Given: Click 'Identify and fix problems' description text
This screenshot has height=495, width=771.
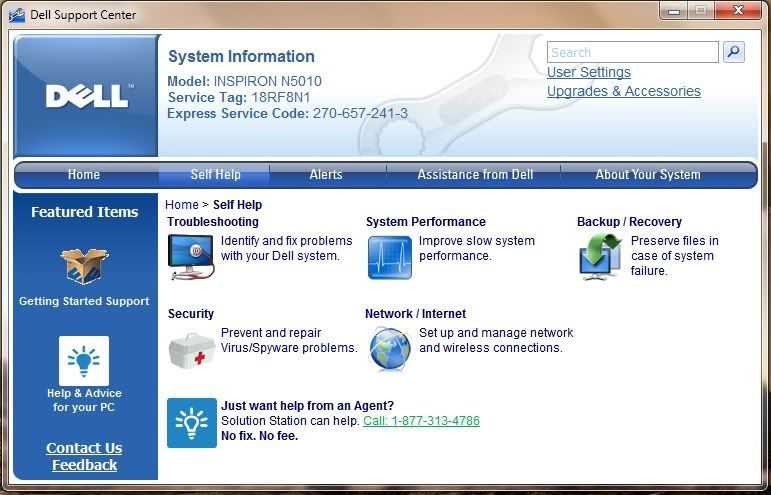Looking at the screenshot, I should tap(287, 248).
